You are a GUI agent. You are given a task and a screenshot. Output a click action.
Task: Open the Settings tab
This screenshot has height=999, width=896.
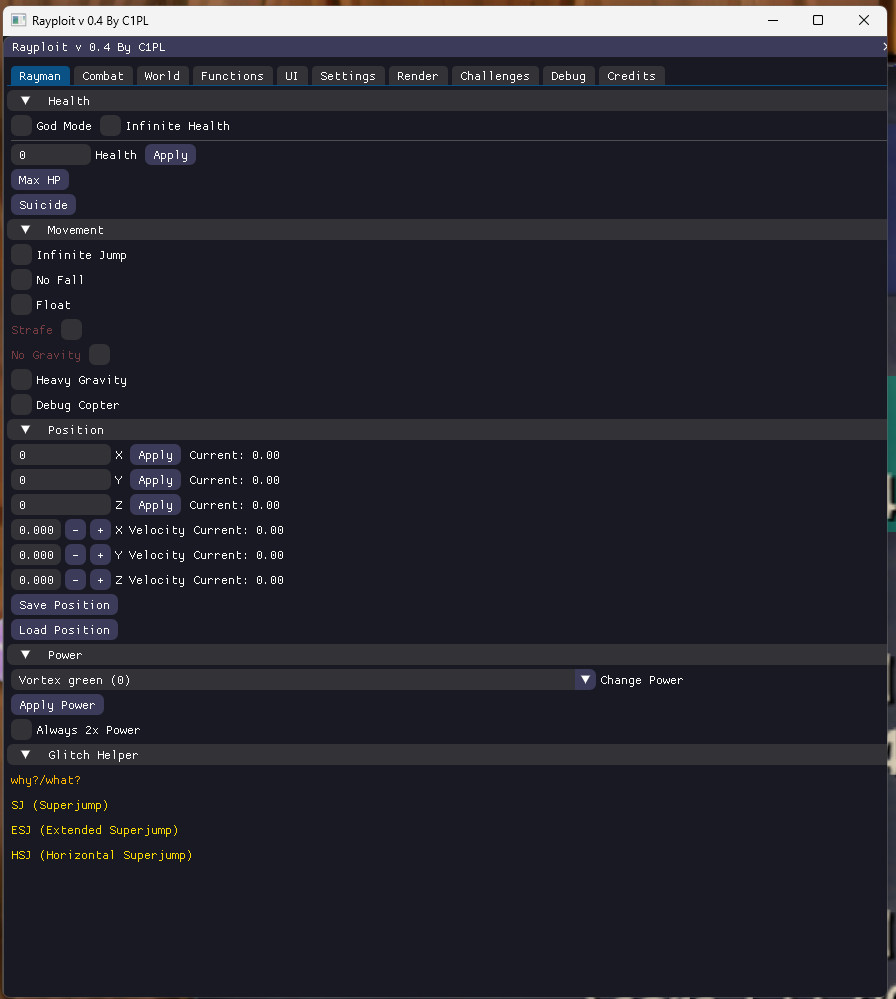[347, 75]
